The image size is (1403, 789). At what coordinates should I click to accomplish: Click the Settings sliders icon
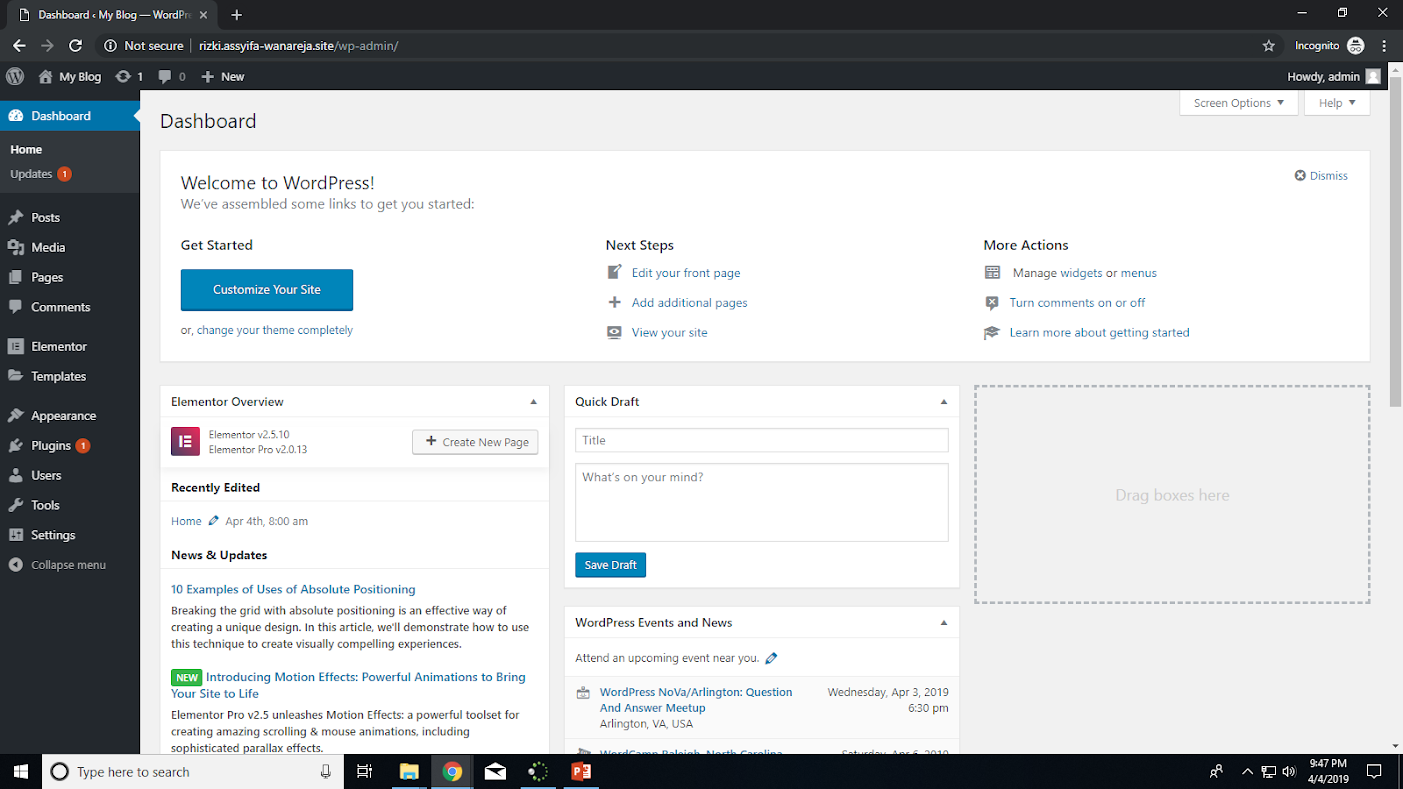[x=16, y=535]
